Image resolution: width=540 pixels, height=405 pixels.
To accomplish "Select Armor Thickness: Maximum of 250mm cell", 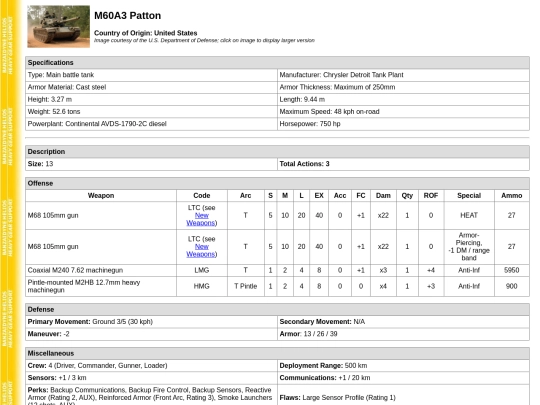I will [x=403, y=87].
